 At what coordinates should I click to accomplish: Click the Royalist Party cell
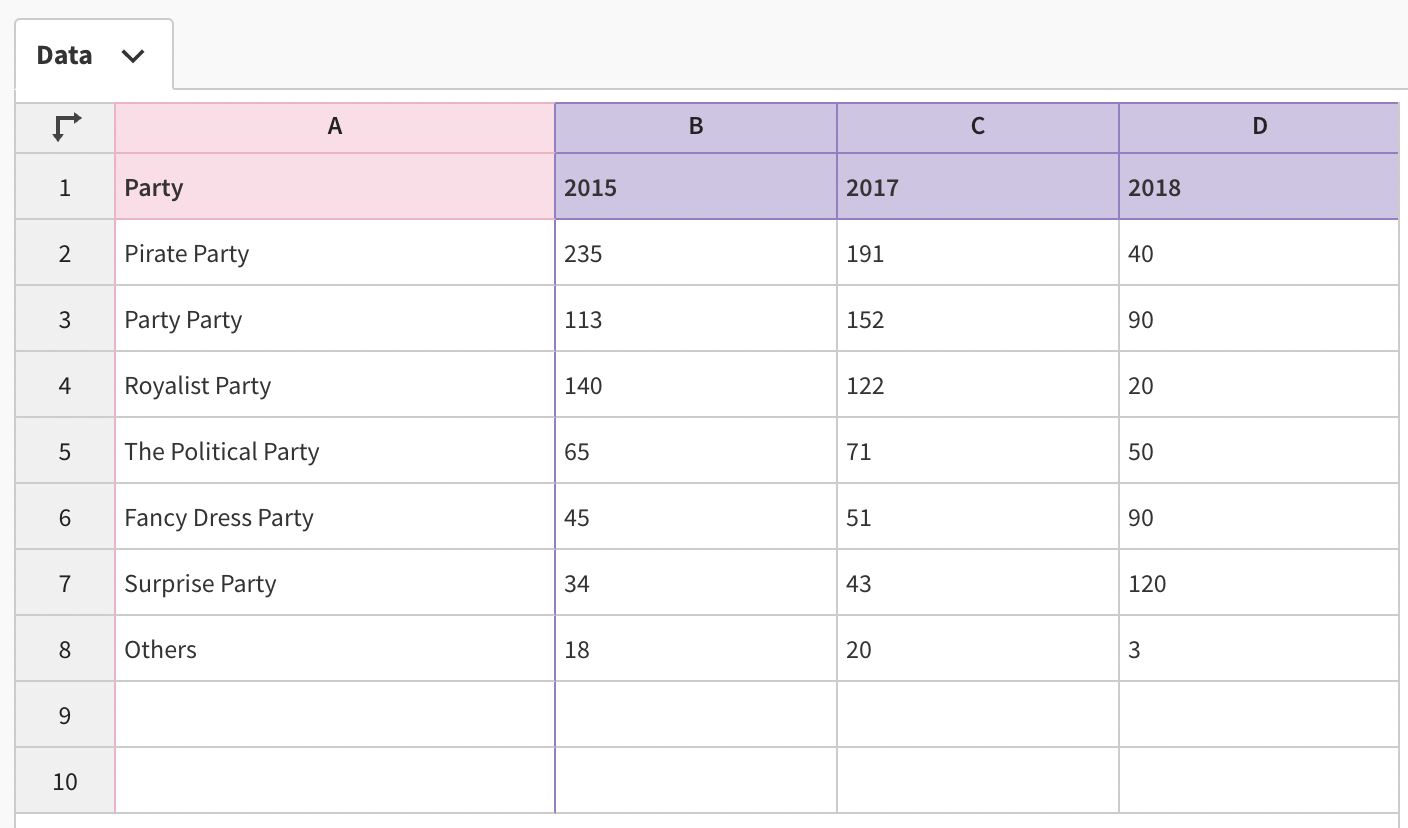point(335,385)
